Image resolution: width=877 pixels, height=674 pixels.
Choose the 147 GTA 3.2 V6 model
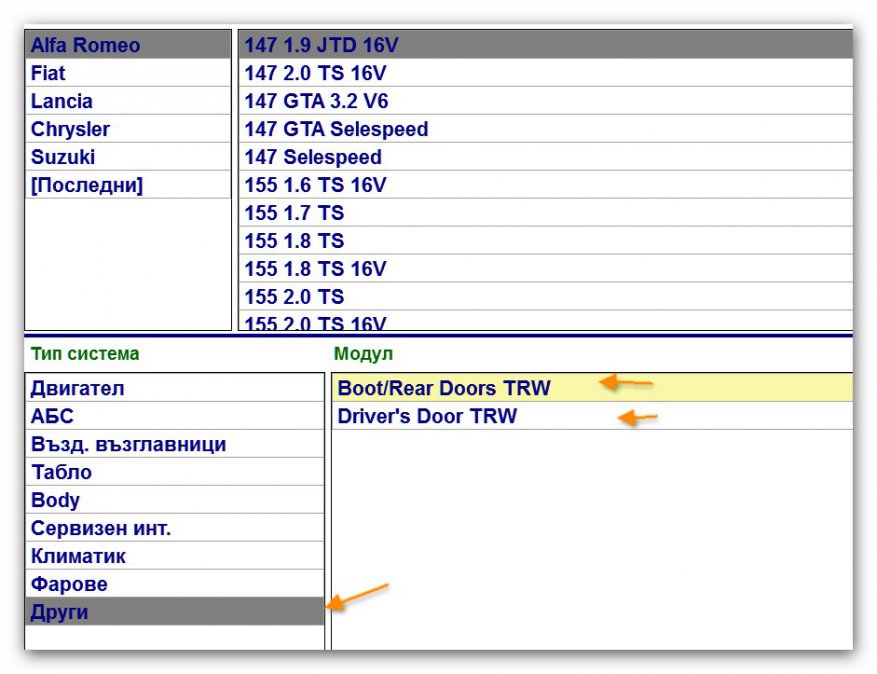316,101
